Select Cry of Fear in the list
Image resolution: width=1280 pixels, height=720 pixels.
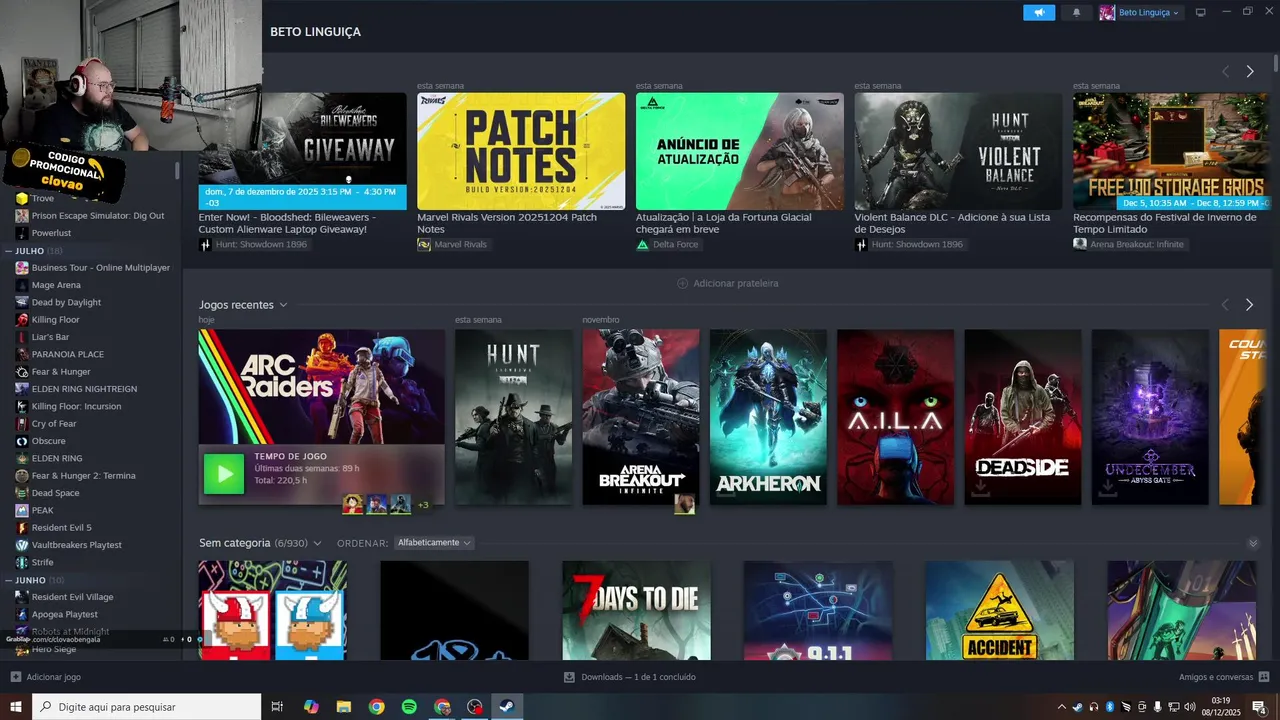pyautogui.click(x=54, y=424)
